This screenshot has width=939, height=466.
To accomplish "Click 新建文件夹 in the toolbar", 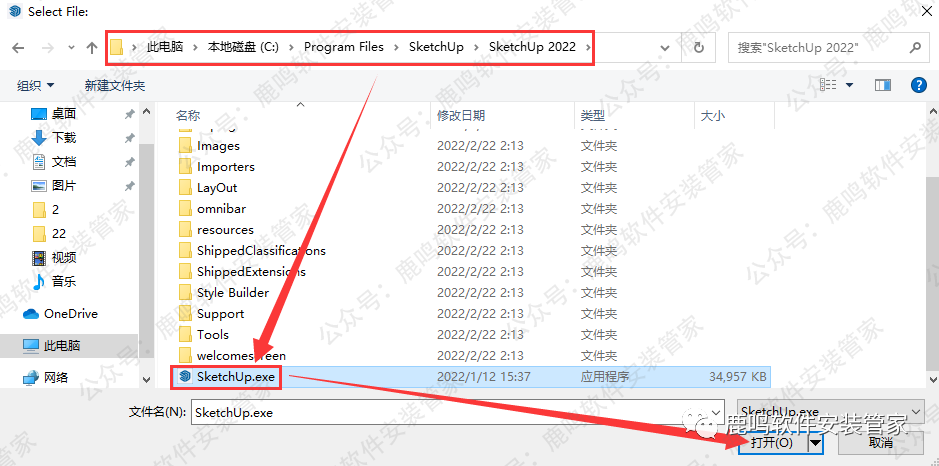I will (x=115, y=86).
